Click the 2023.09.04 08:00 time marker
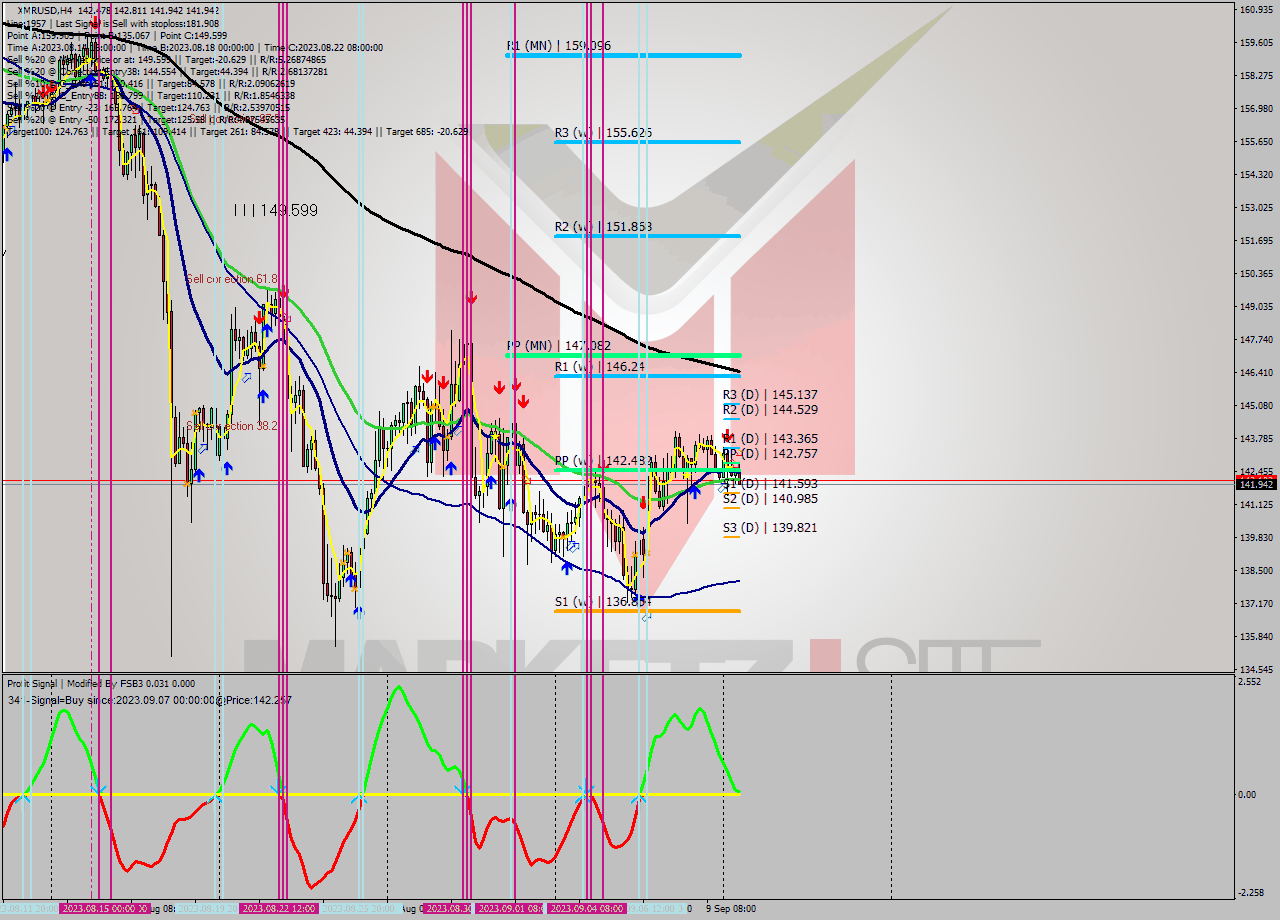 587,909
